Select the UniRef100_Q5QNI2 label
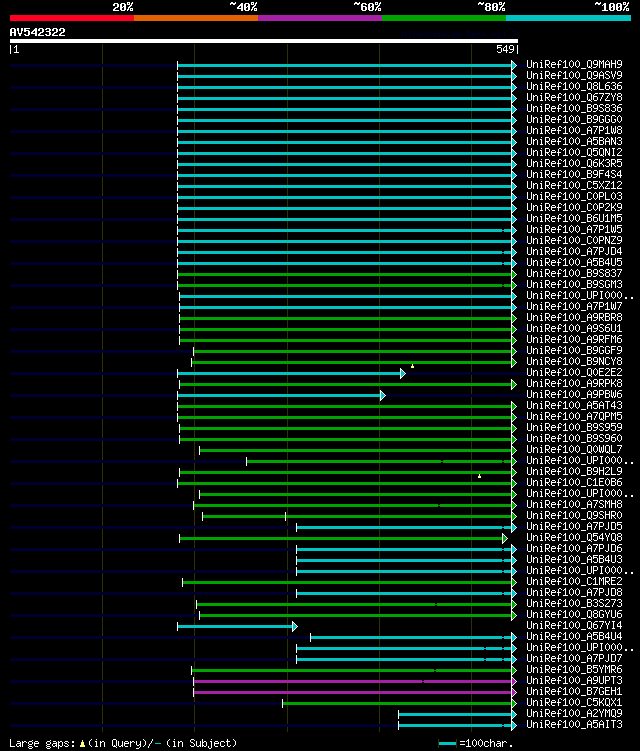This screenshot has height=751, width=640. click(x=574, y=152)
